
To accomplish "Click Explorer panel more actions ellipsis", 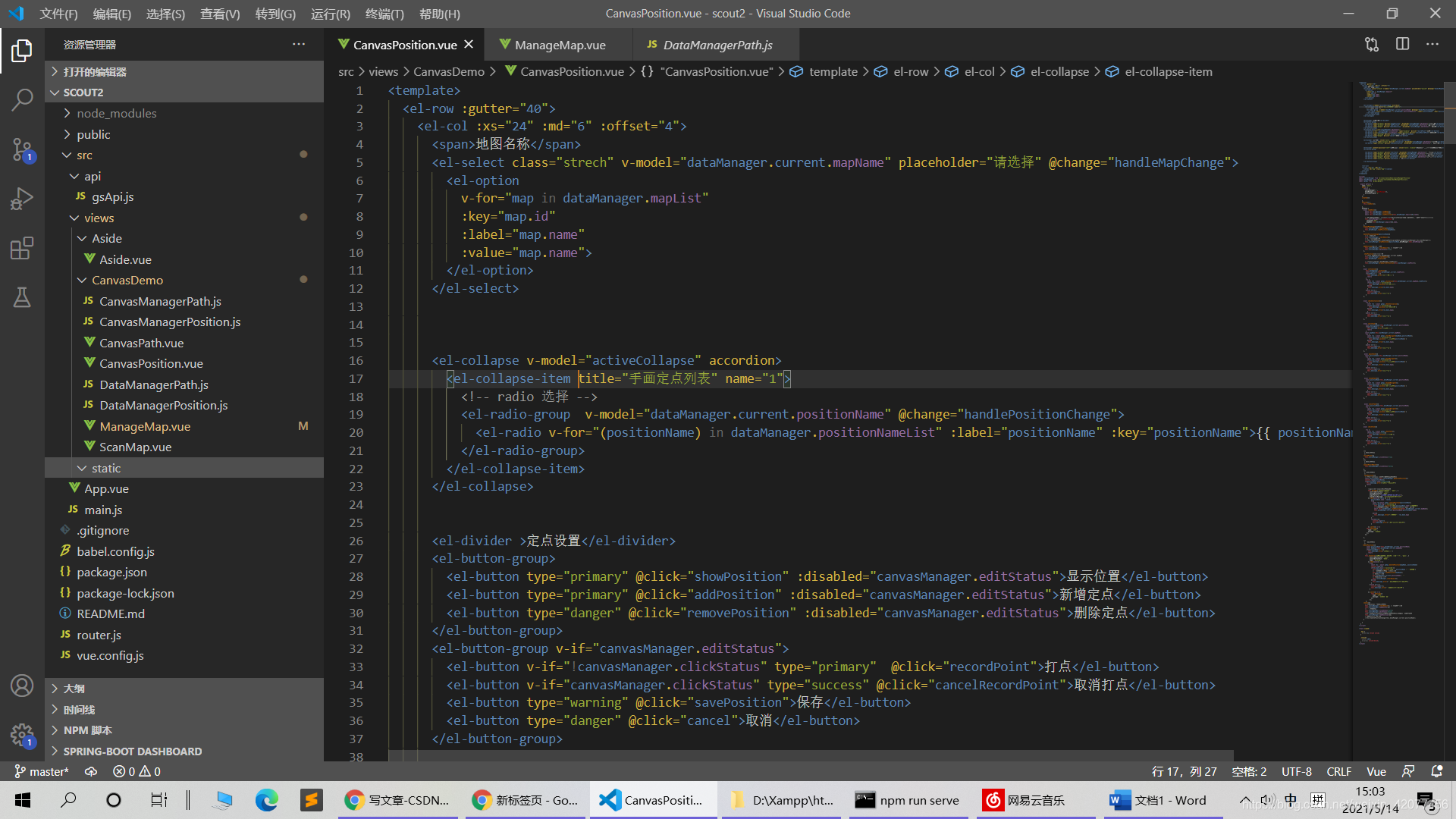I will click(x=299, y=44).
